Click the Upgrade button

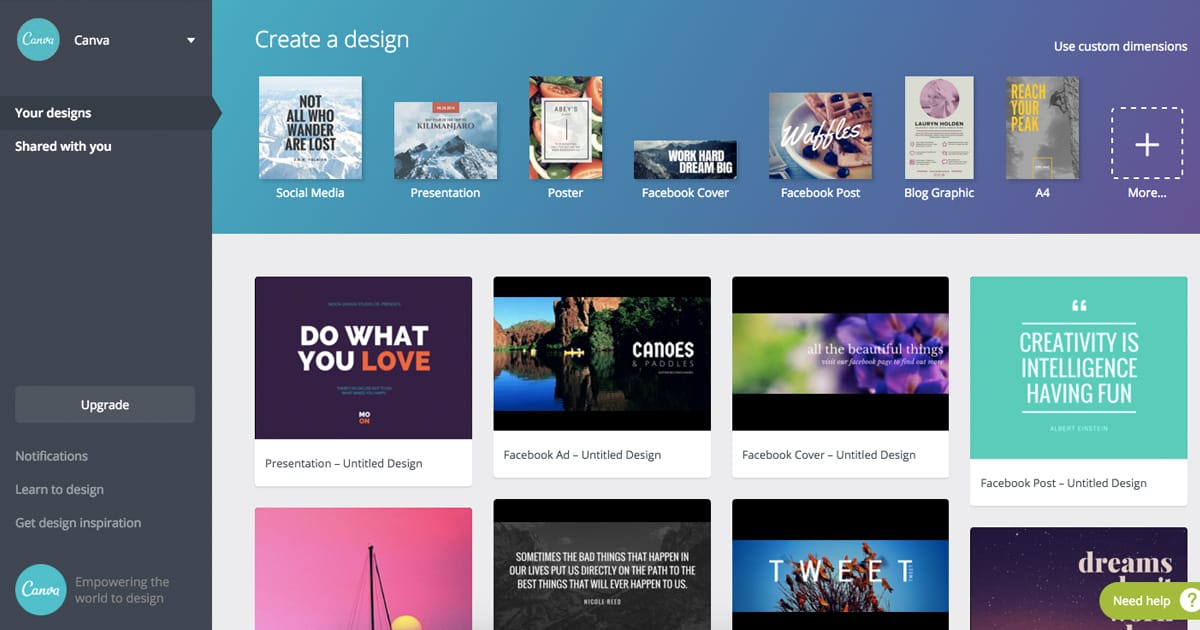[105, 405]
